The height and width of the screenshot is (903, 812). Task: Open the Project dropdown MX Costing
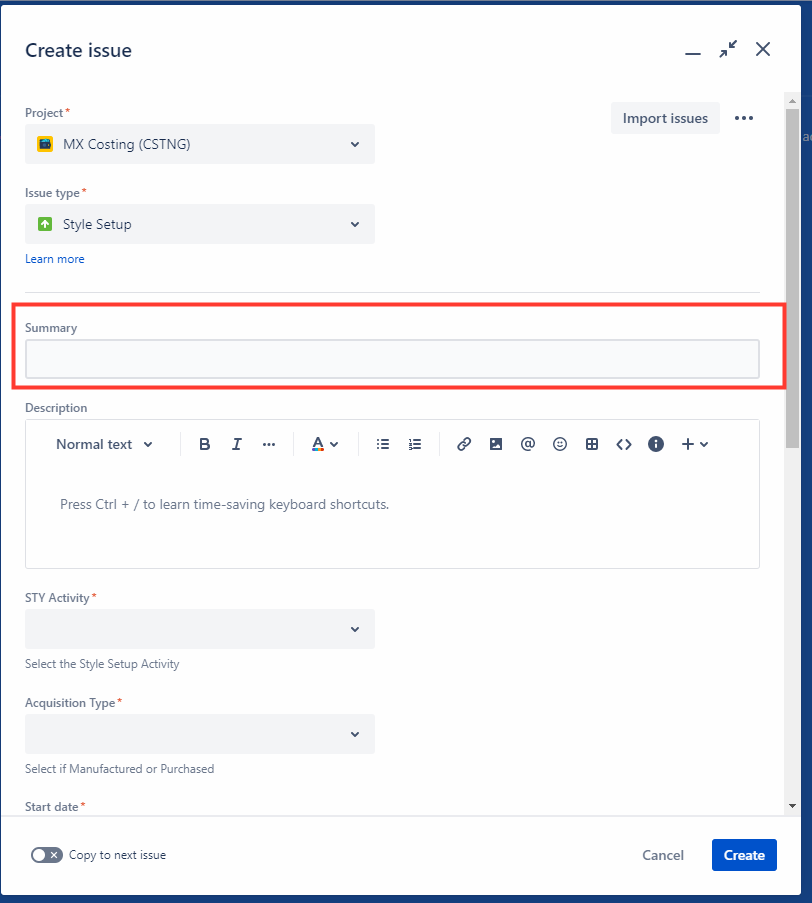click(200, 144)
